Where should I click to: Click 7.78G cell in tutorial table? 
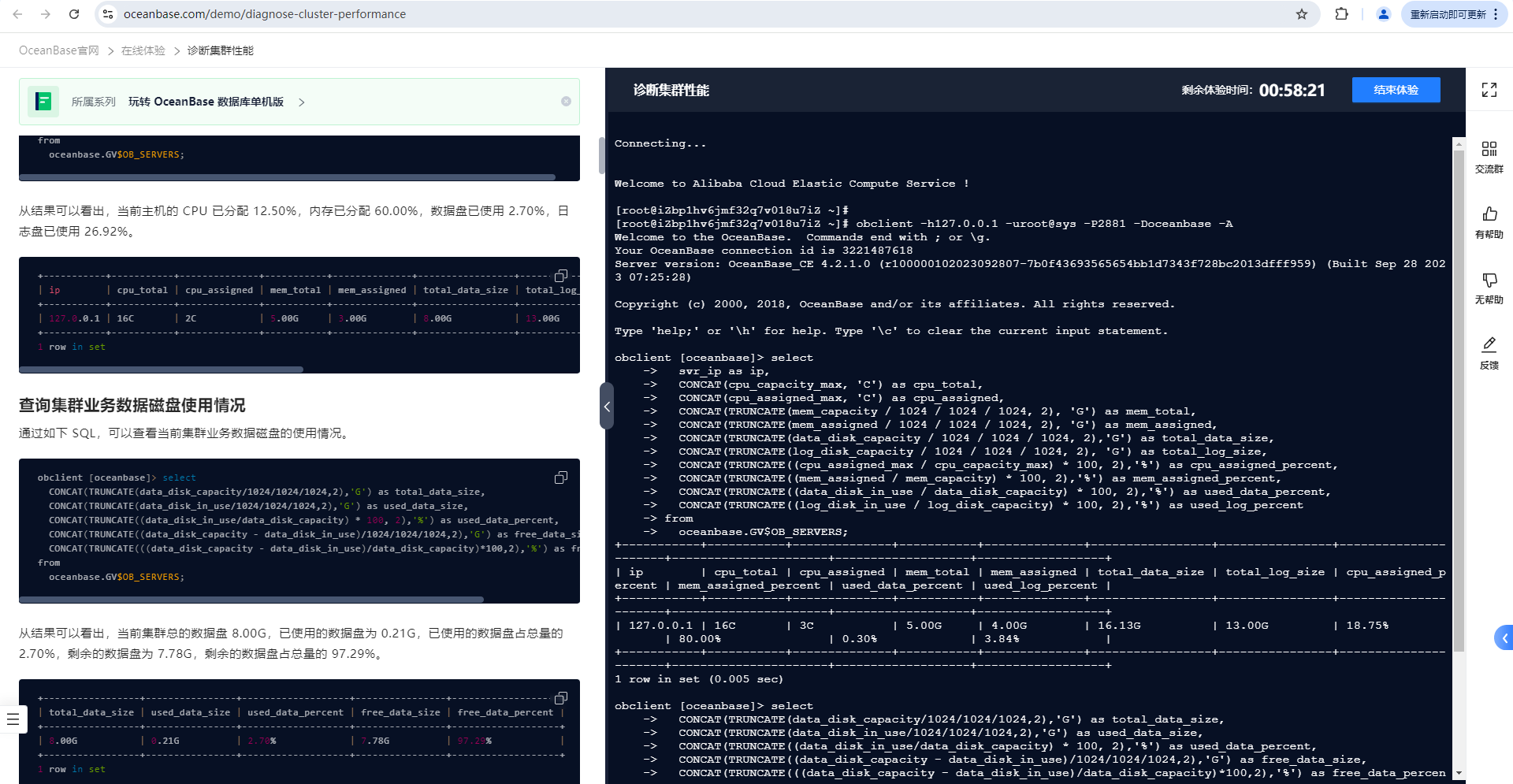point(375,741)
